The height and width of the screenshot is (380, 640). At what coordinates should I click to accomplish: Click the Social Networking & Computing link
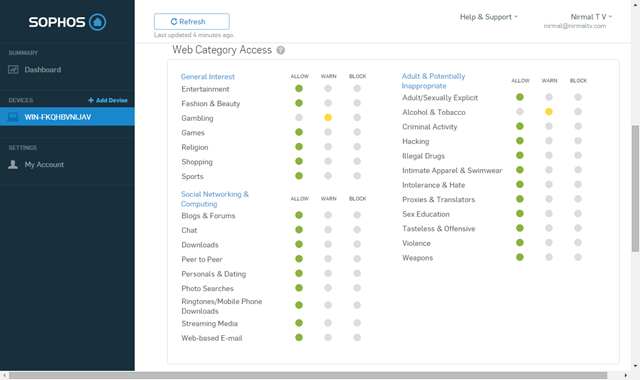[215, 199]
